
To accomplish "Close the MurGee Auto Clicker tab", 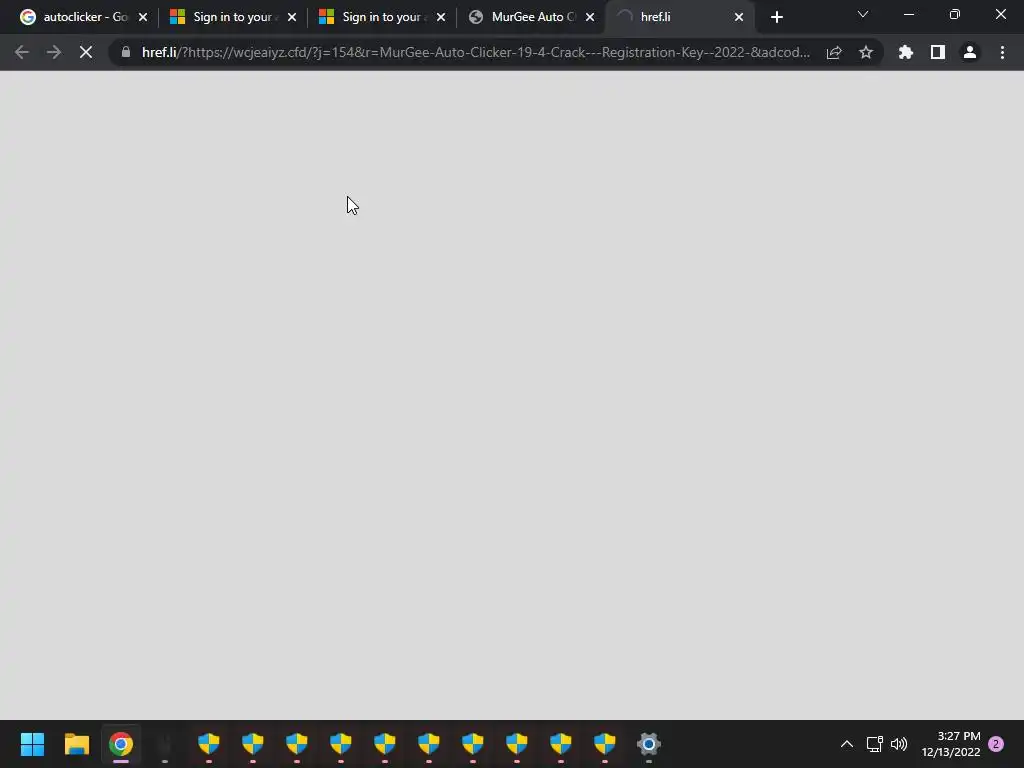I will (x=590, y=17).
